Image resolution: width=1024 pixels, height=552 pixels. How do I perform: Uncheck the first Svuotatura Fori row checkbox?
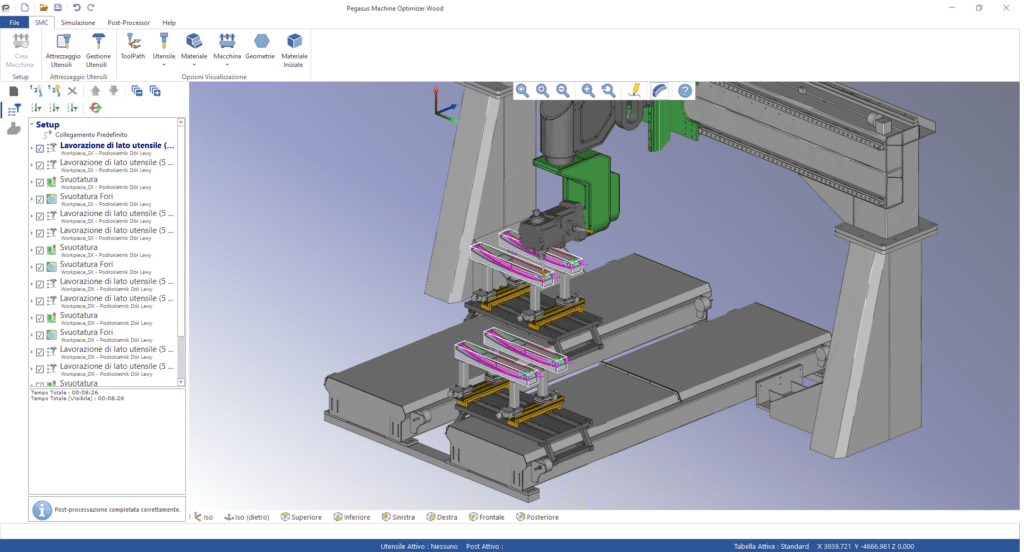tap(40, 199)
